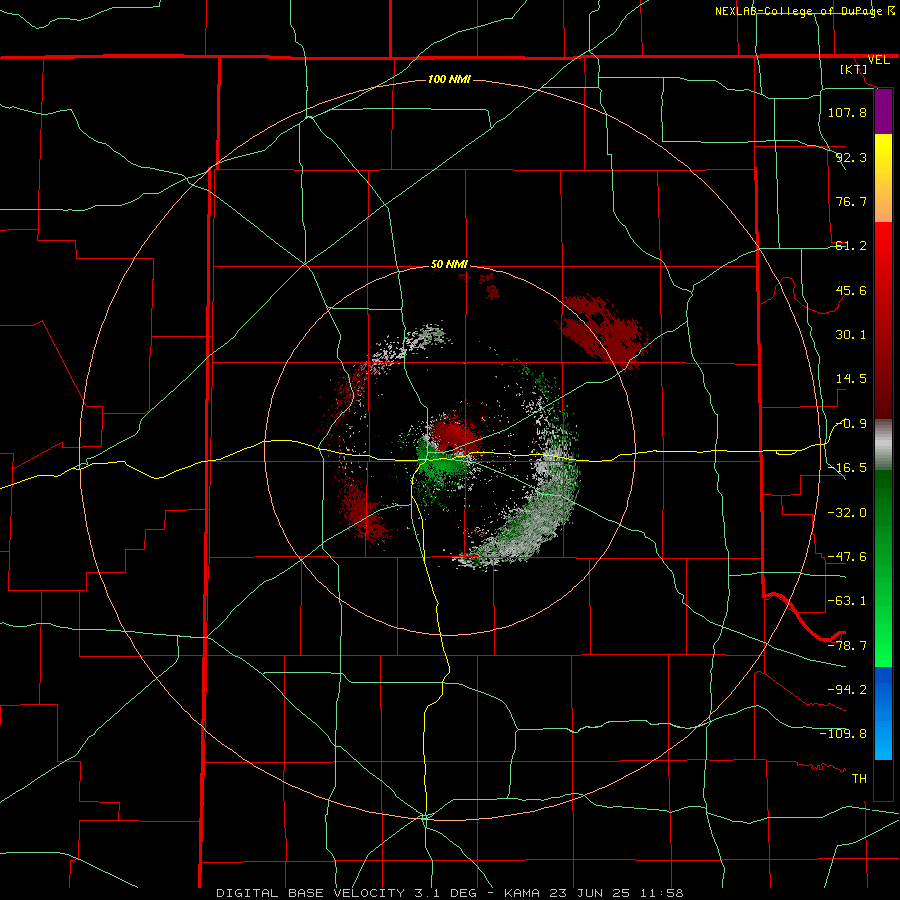Click the -109.8 velocity scale value
900x900 pixels.
(x=843, y=734)
